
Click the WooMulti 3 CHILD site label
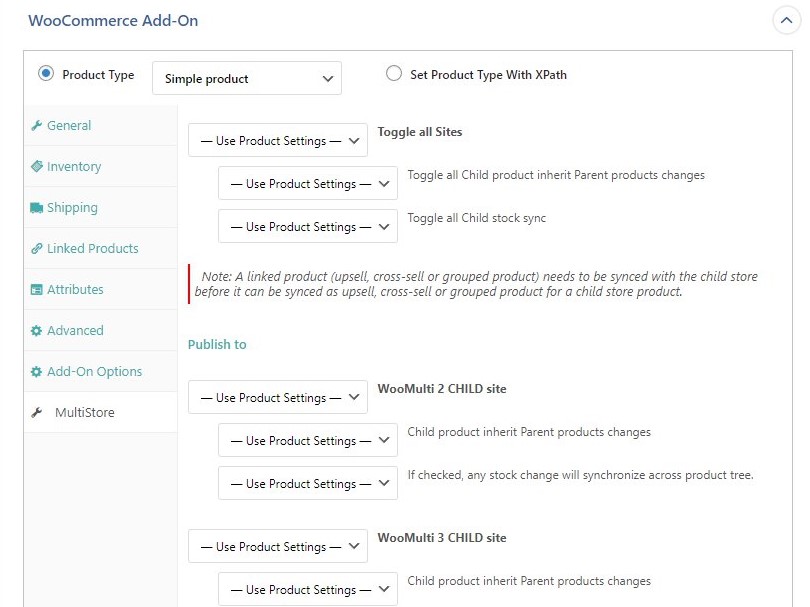pos(442,538)
